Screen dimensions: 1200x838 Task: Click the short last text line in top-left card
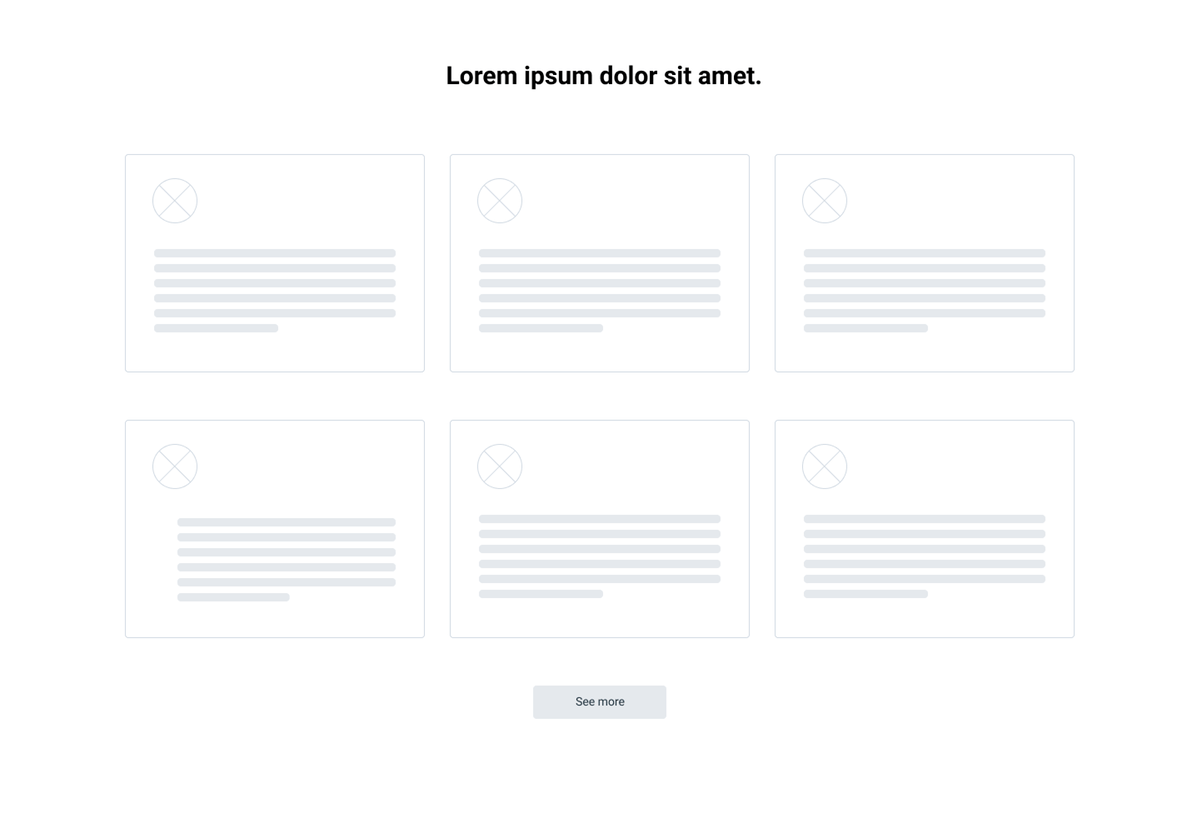pyautogui.click(x=216, y=328)
